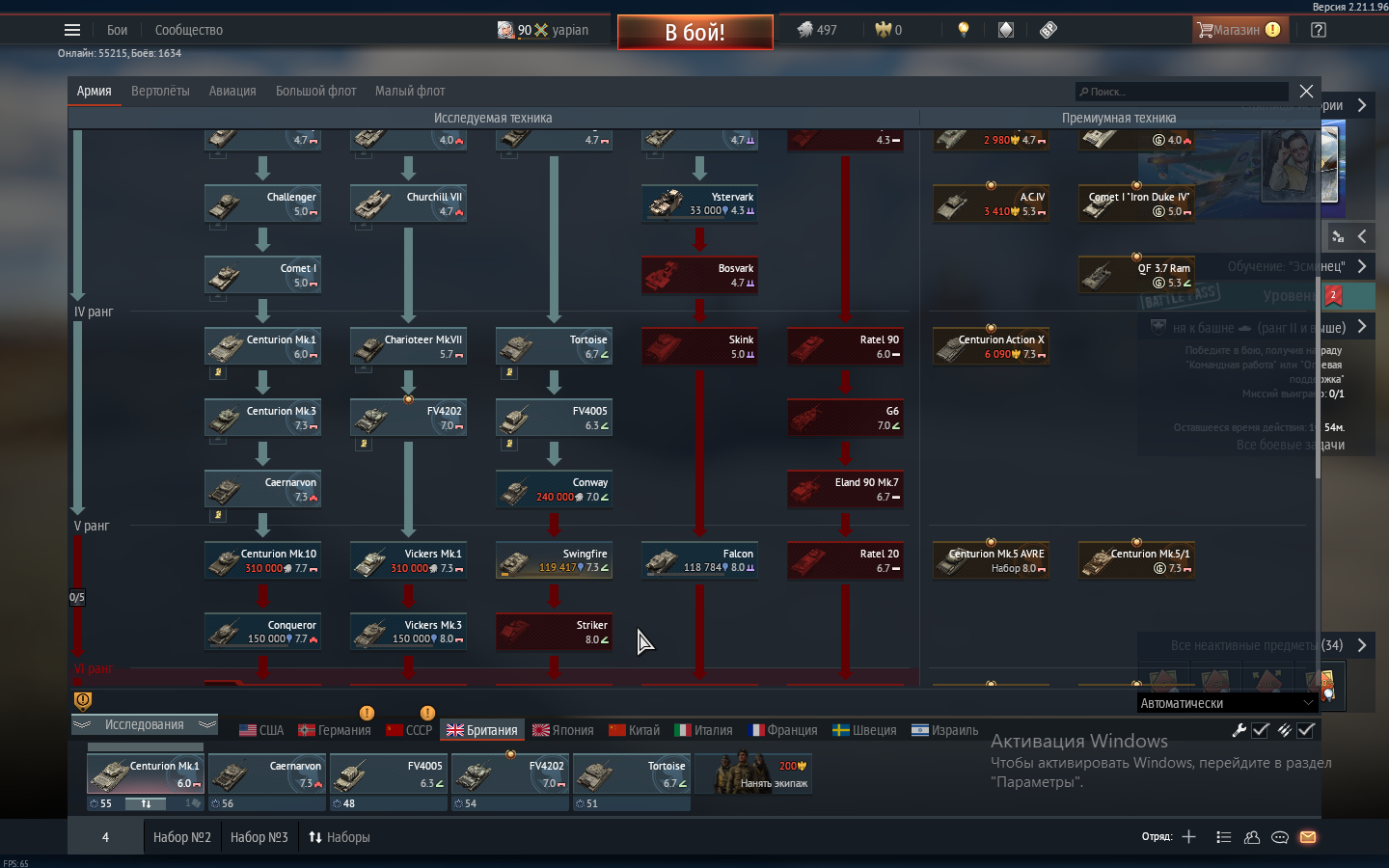Viewport: 1389px width, 868px height.
Task: Select the Conqueror tank node
Action: pos(262,632)
